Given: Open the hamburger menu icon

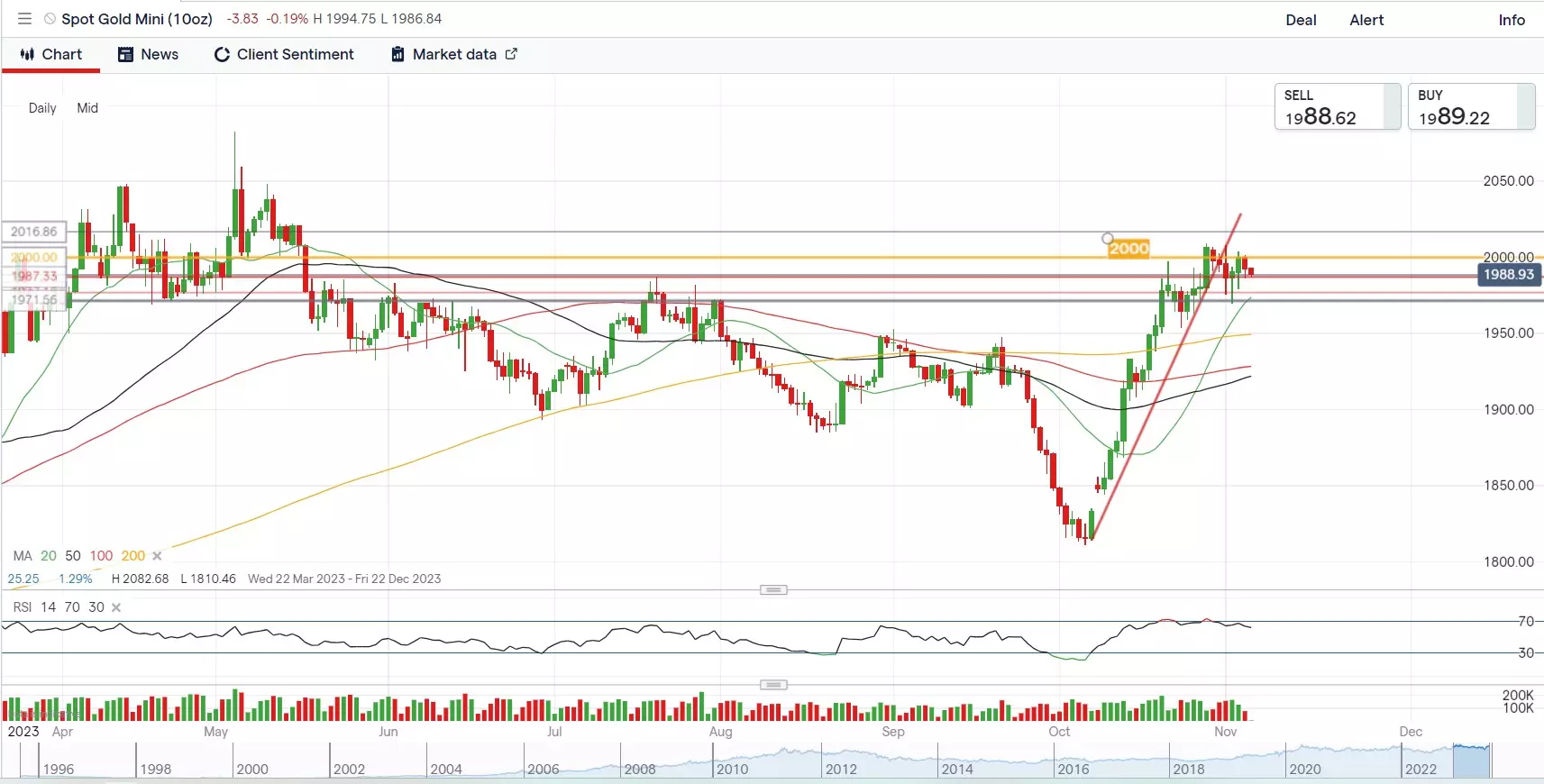Looking at the screenshot, I should [x=24, y=19].
